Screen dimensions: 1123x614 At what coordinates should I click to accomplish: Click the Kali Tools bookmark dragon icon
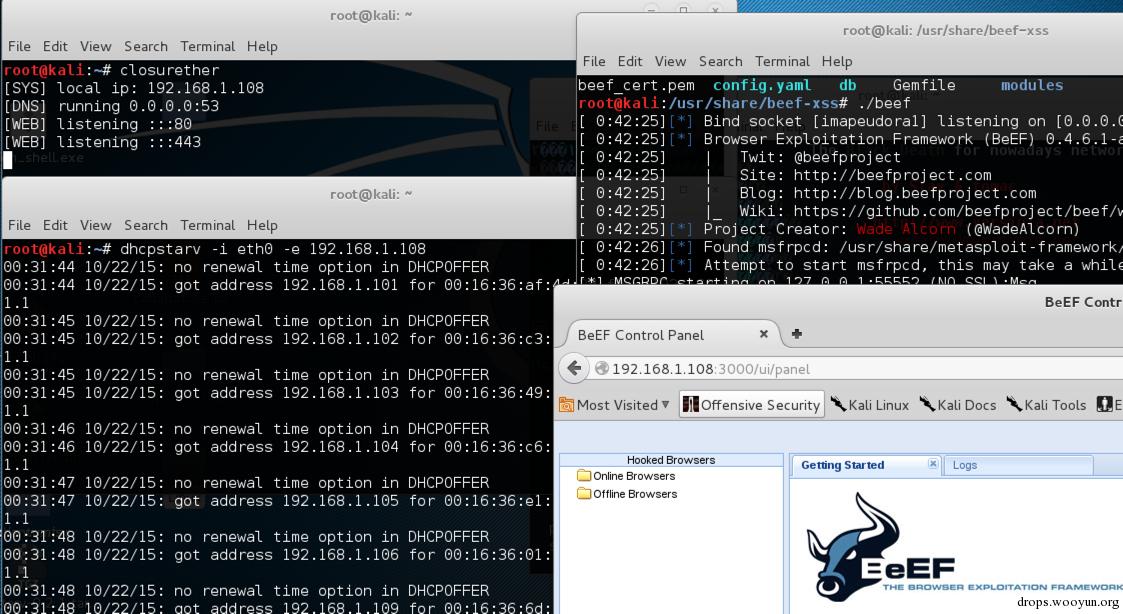1013,405
